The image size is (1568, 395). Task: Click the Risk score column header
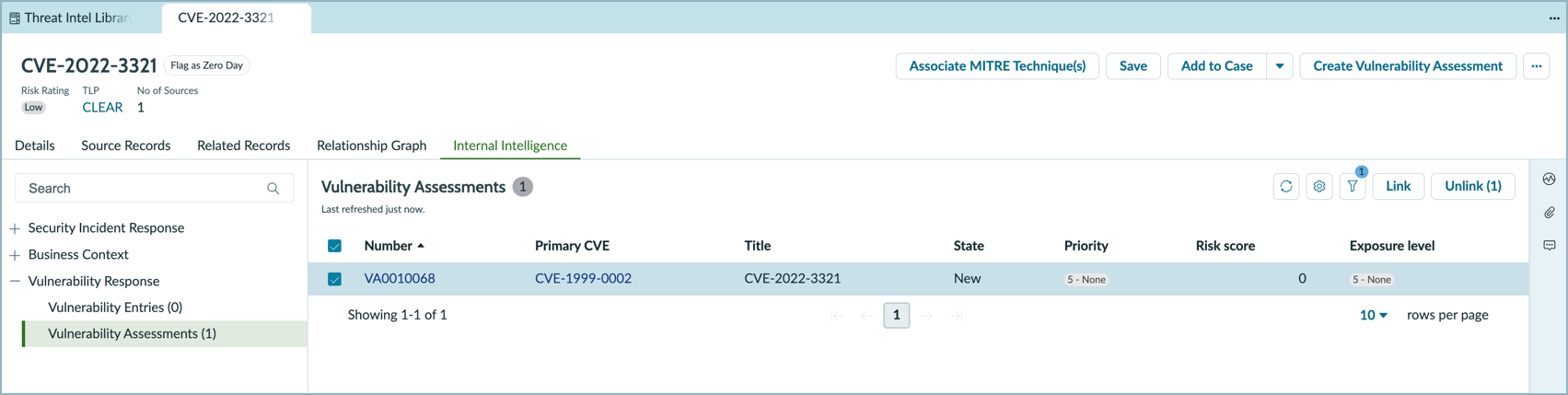(1225, 246)
